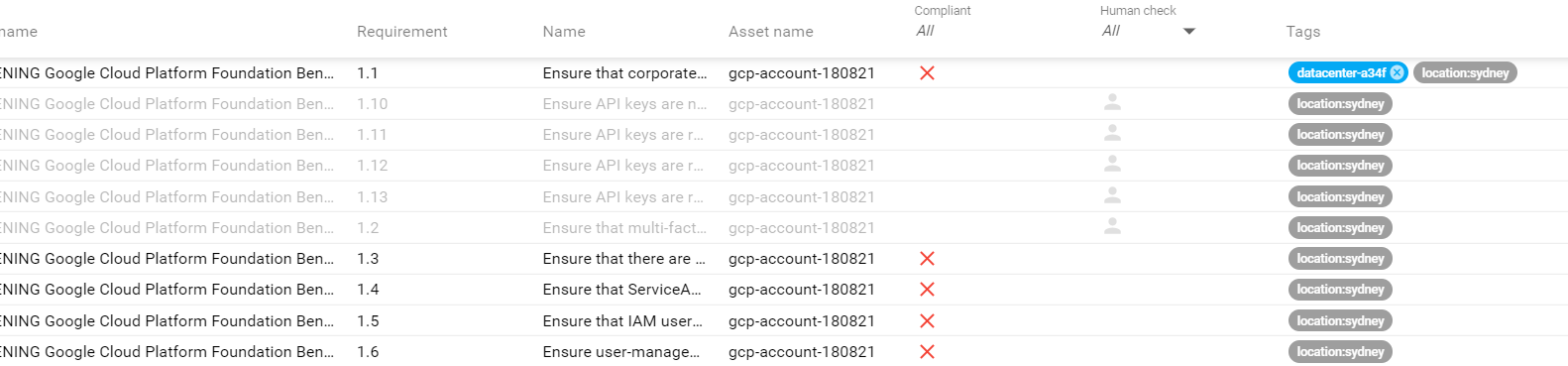Click the location:sydney tag in row 1.1
Image resolution: width=1568 pixels, height=366 pixels.
pyautogui.click(x=1465, y=72)
